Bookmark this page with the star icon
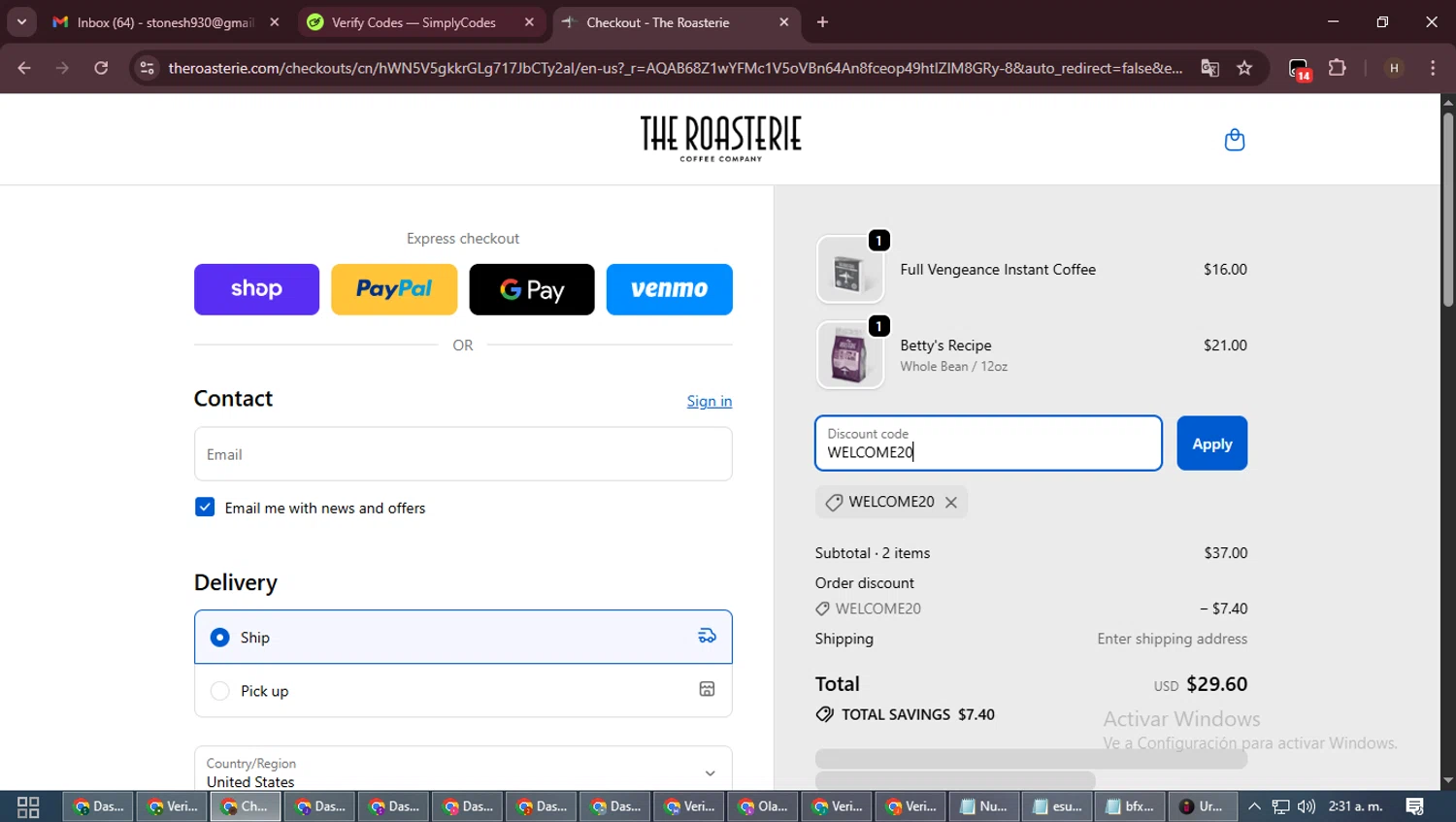1456x822 pixels. click(1244, 68)
